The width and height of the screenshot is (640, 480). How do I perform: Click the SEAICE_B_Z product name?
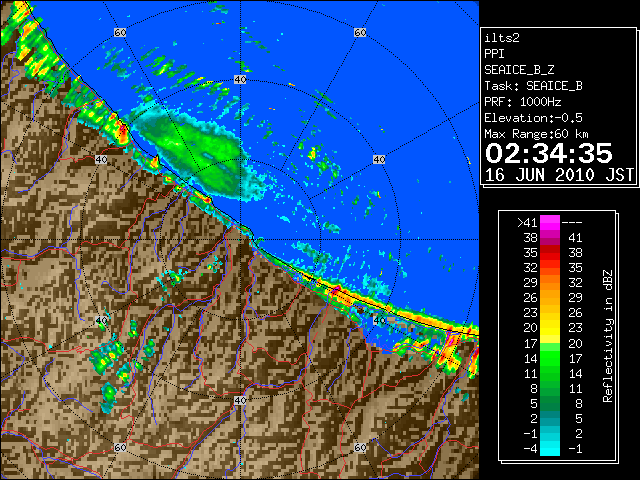[x=519, y=70]
